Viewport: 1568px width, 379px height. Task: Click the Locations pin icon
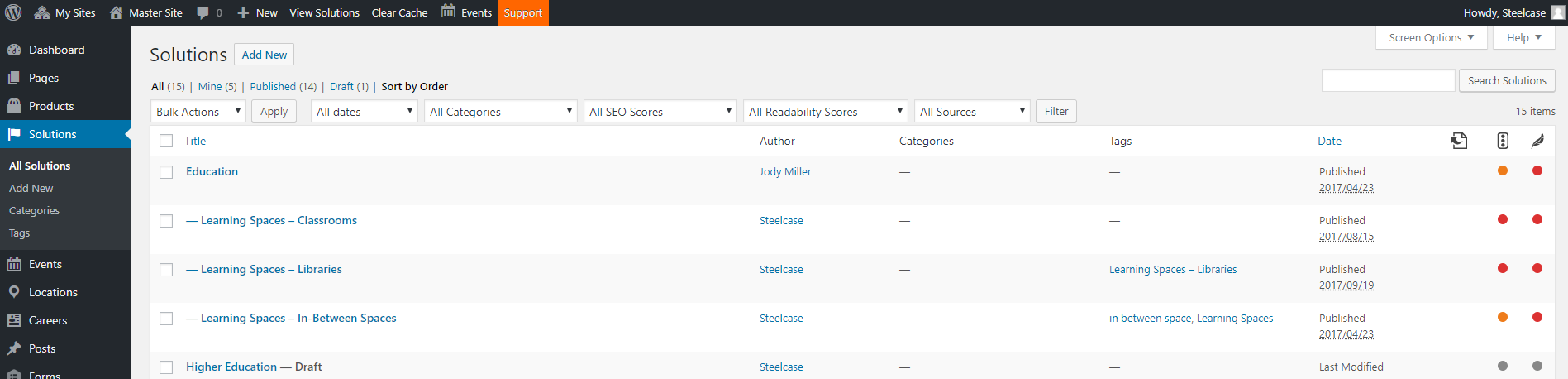[14, 292]
